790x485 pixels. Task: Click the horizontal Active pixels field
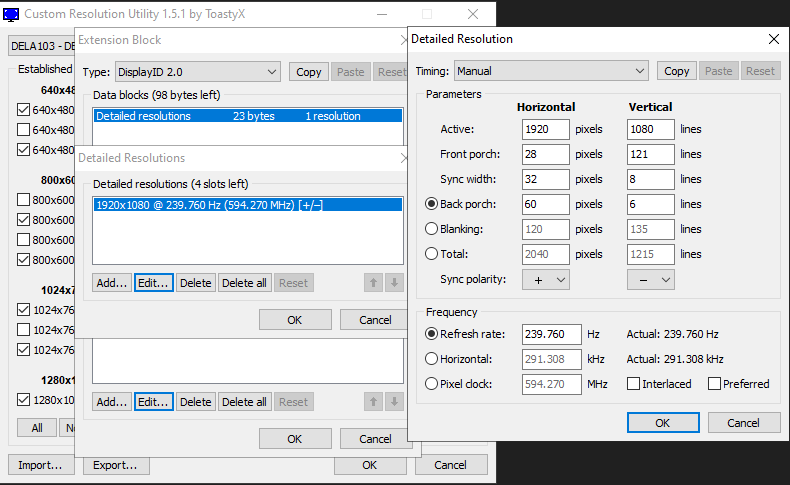(x=546, y=129)
